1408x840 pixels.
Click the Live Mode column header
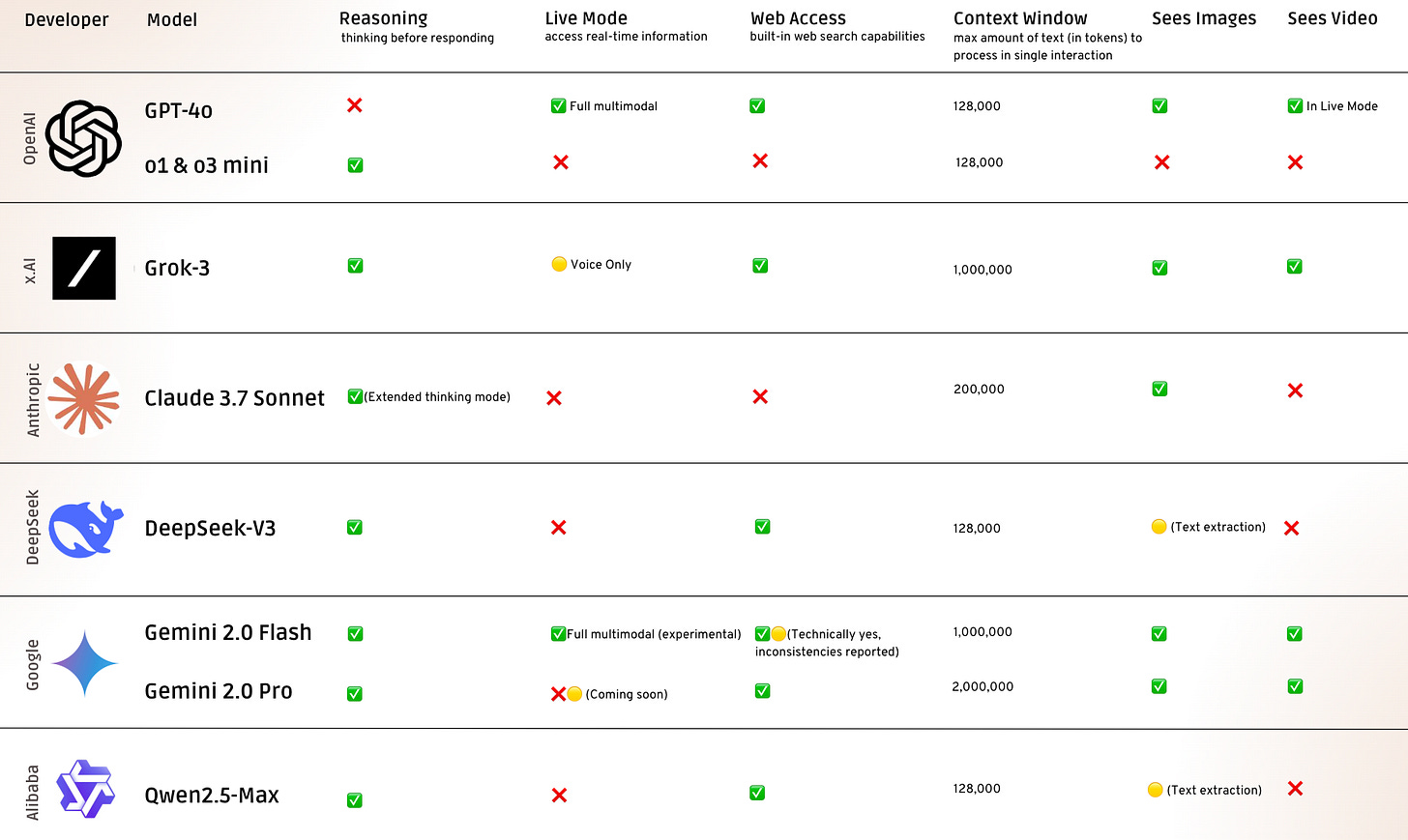586,18
